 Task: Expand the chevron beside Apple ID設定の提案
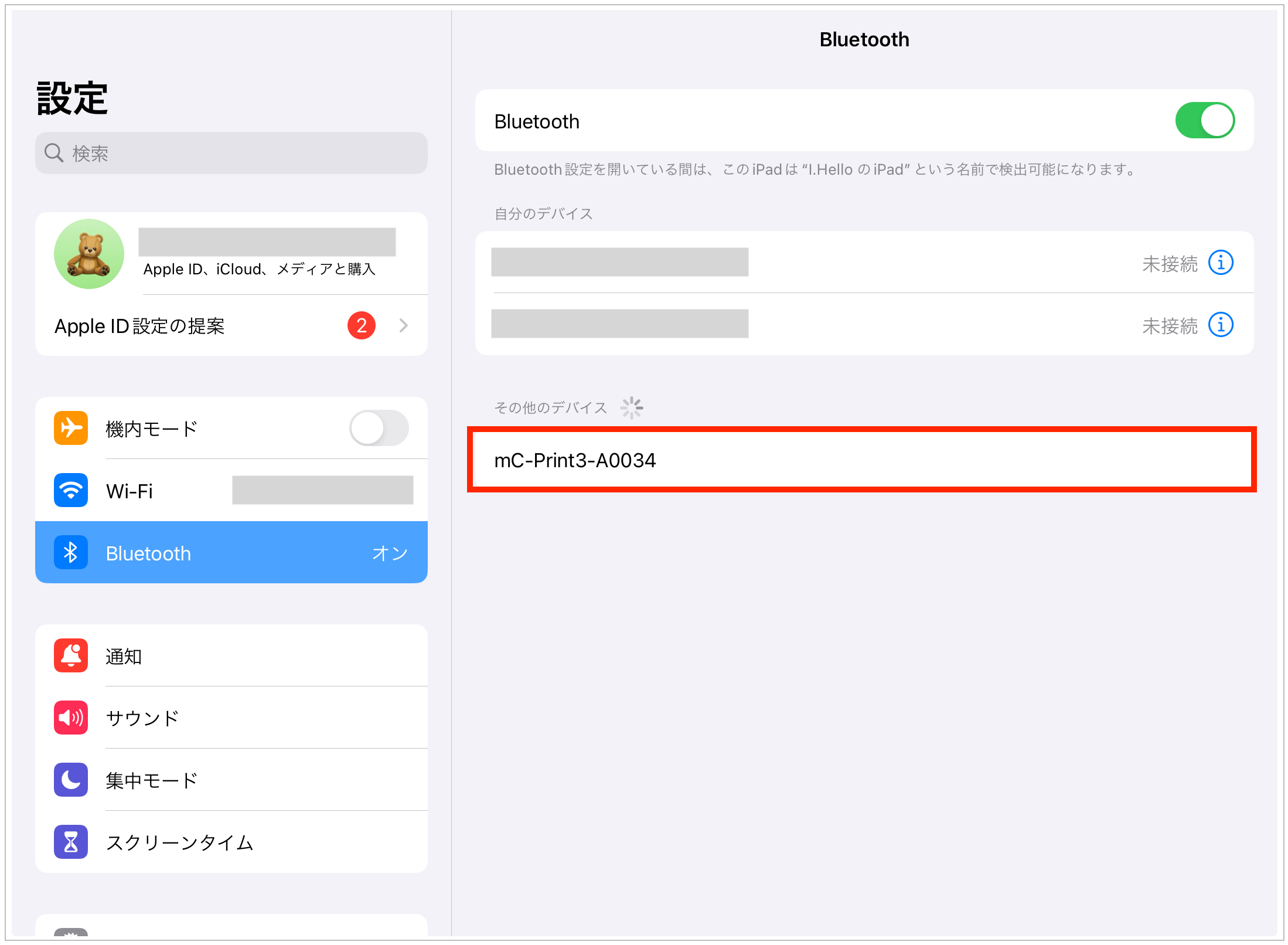pos(403,325)
